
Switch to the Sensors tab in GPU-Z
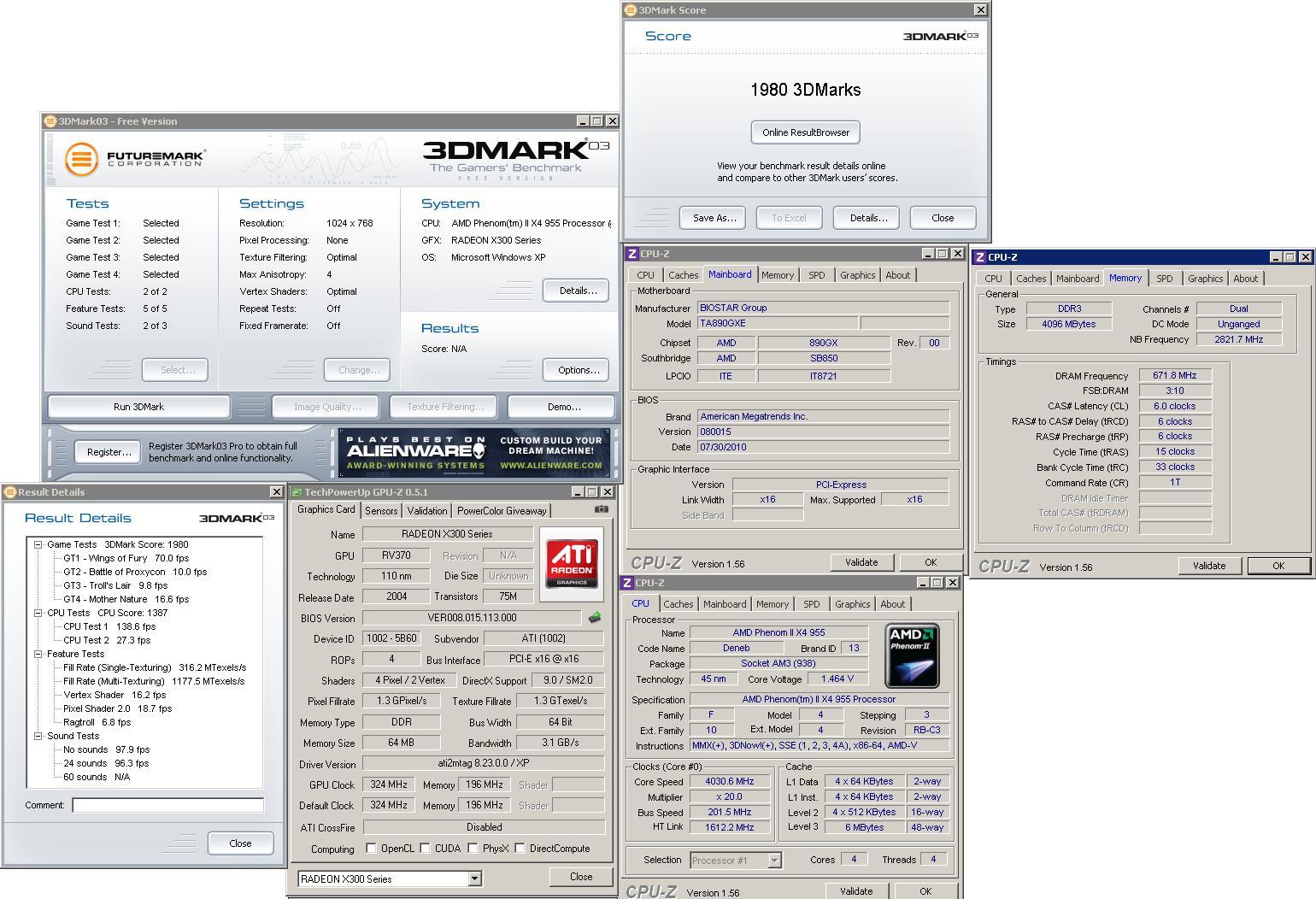pos(381,511)
